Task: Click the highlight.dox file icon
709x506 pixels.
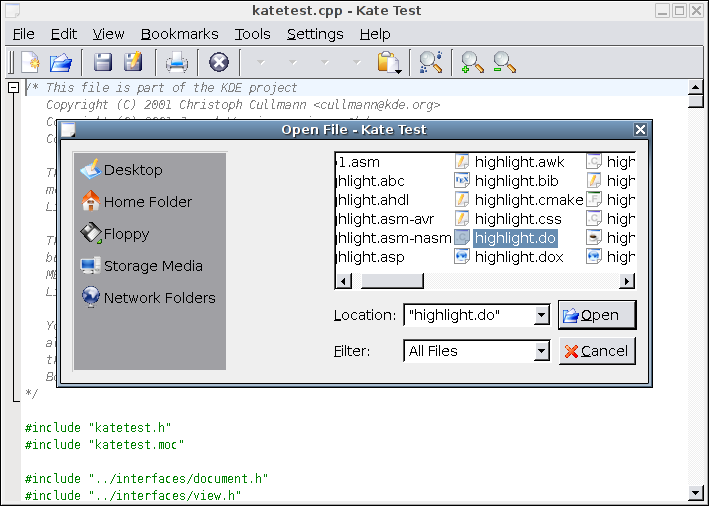Action: (x=462, y=257)
